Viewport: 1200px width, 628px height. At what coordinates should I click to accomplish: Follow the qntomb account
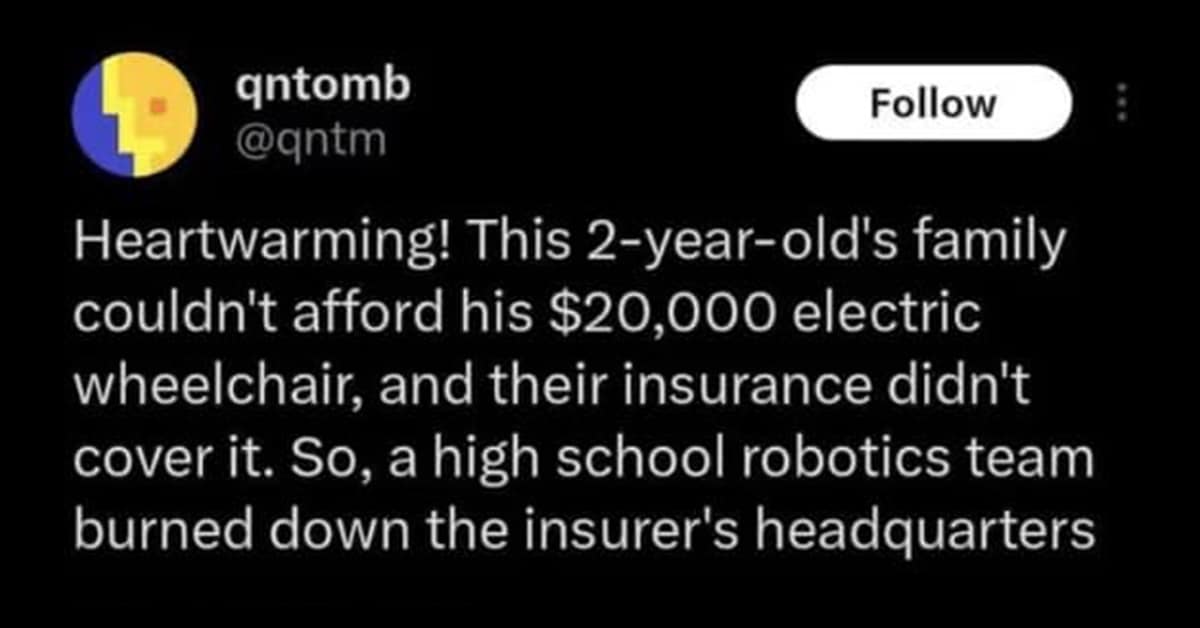coord(933,102)
